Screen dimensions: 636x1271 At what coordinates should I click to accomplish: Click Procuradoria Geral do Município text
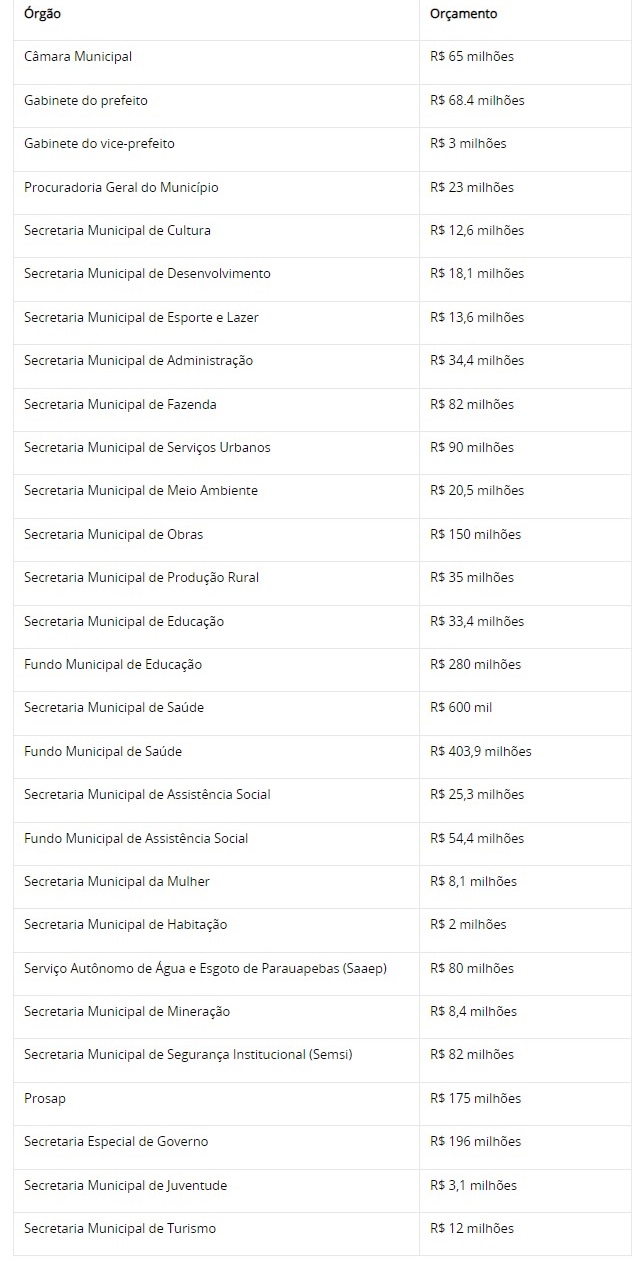[121, 187]
